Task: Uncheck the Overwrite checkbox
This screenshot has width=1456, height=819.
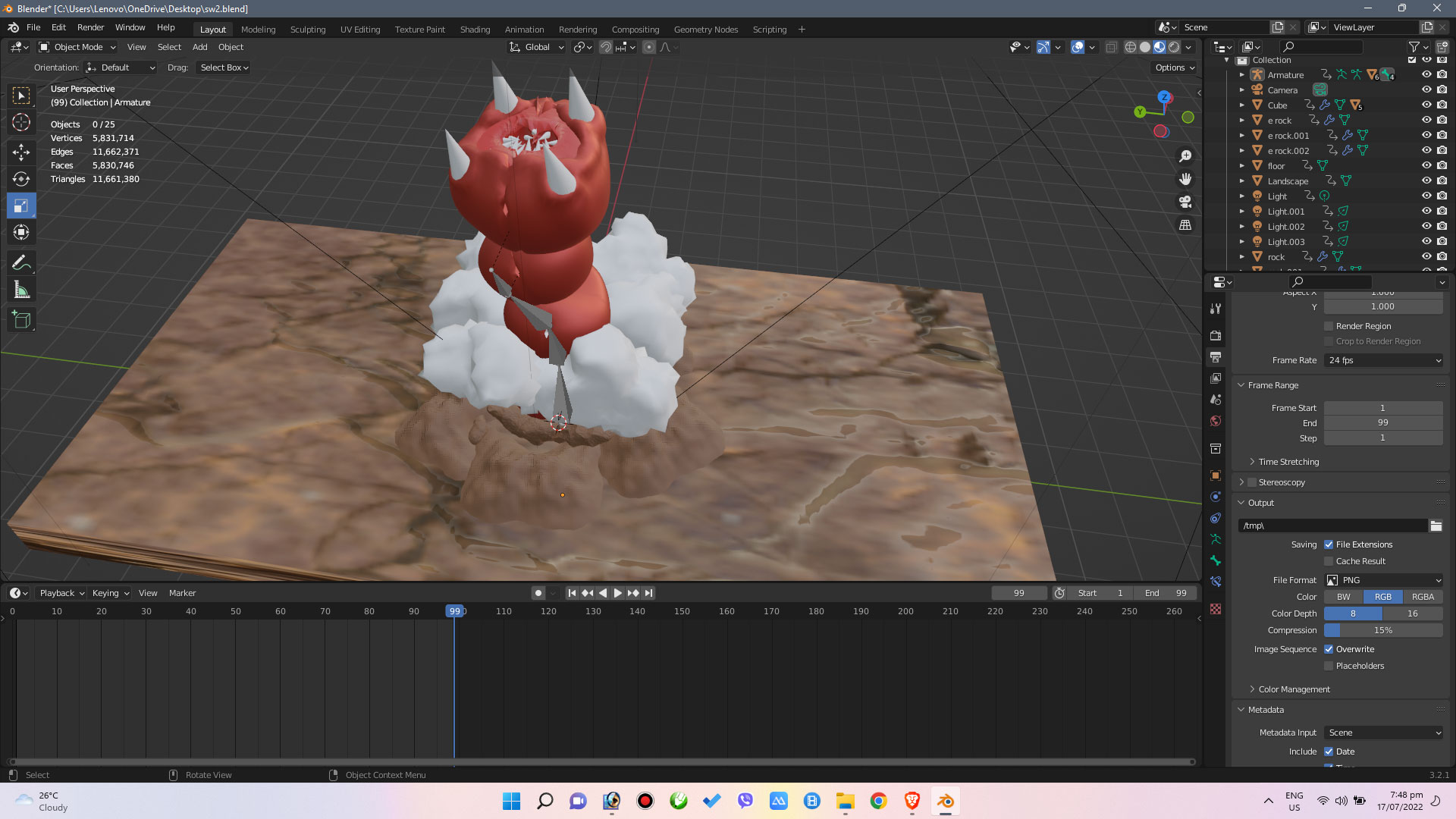Action: pyautogui.click(x=1329, y=649)
